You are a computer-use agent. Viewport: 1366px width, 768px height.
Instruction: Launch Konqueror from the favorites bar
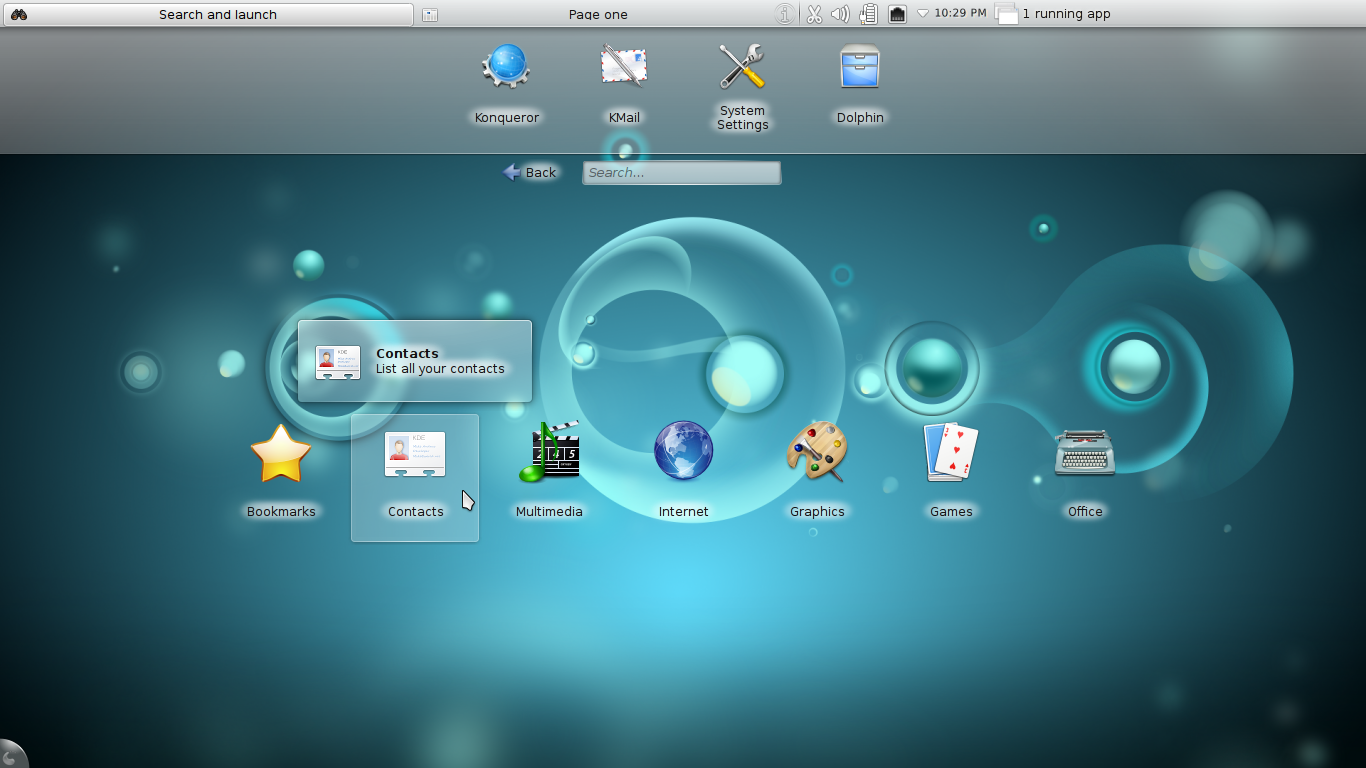pyautogui.click(x=506, y=66)
